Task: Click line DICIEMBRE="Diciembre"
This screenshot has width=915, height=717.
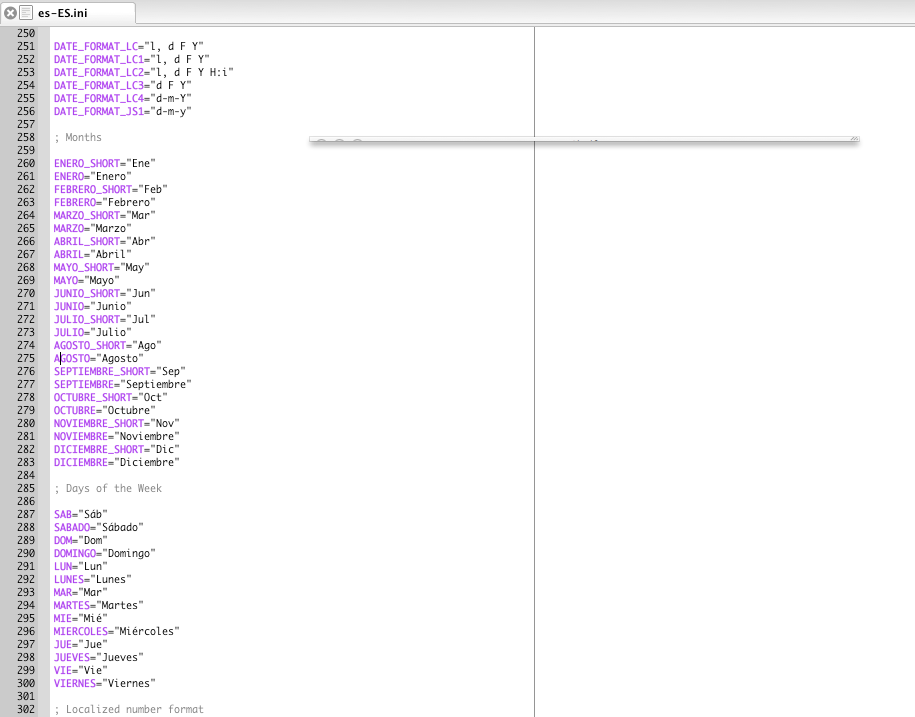Action: click(117, 462)
